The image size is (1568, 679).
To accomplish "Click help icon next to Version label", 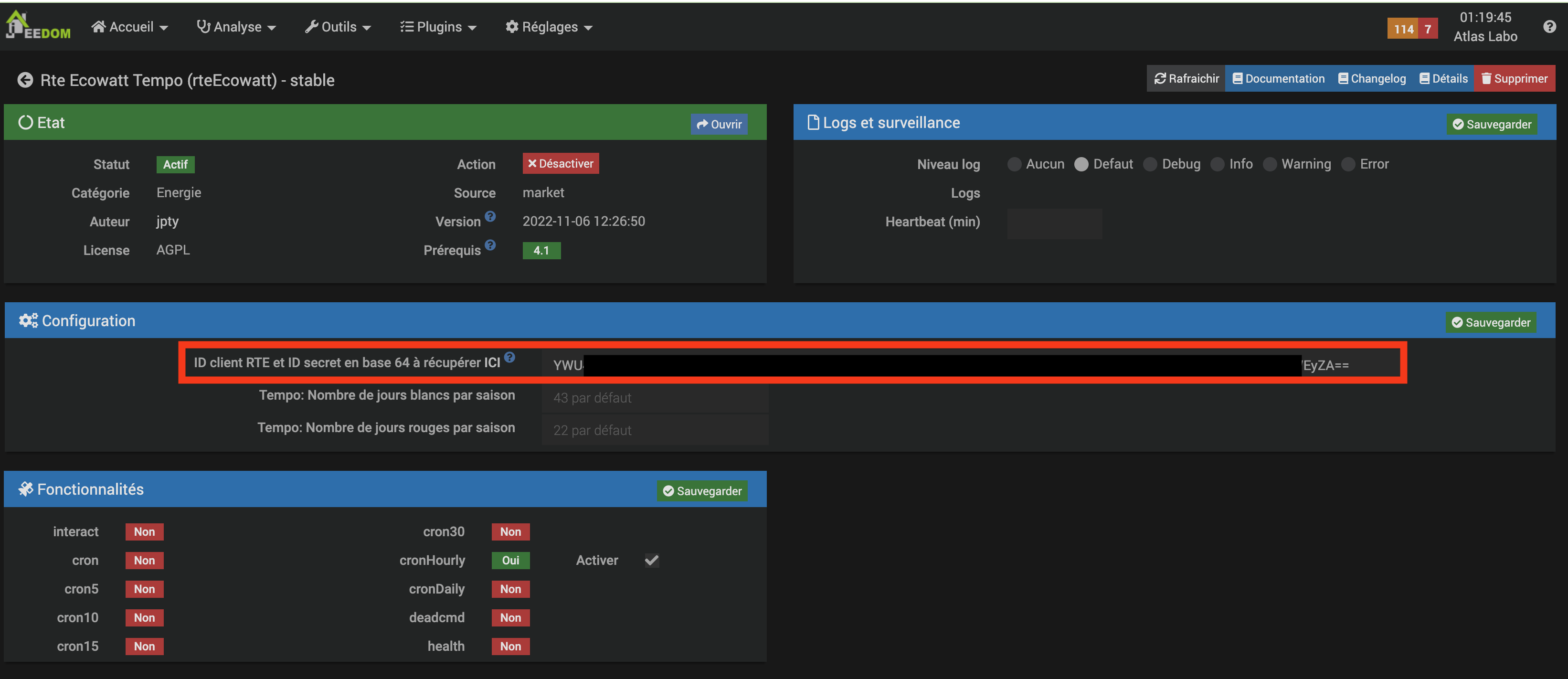I will tap(490, 216).
